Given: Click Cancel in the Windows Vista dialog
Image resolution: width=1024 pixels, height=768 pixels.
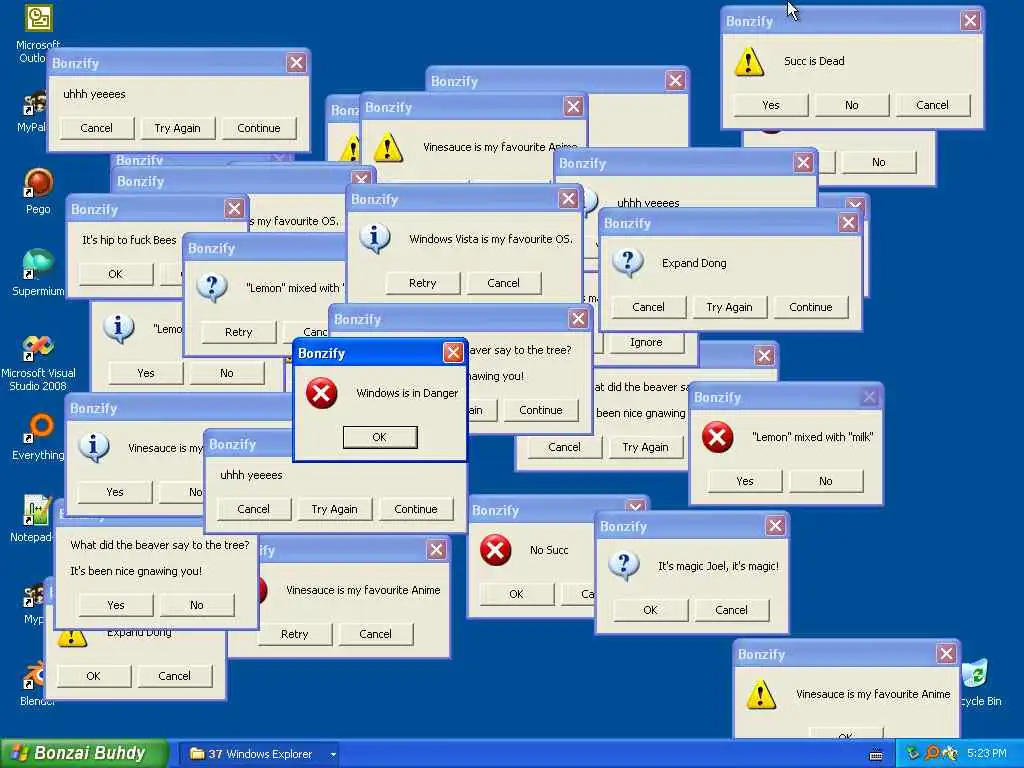Looking at the screenshot, I should pos(504,283).
